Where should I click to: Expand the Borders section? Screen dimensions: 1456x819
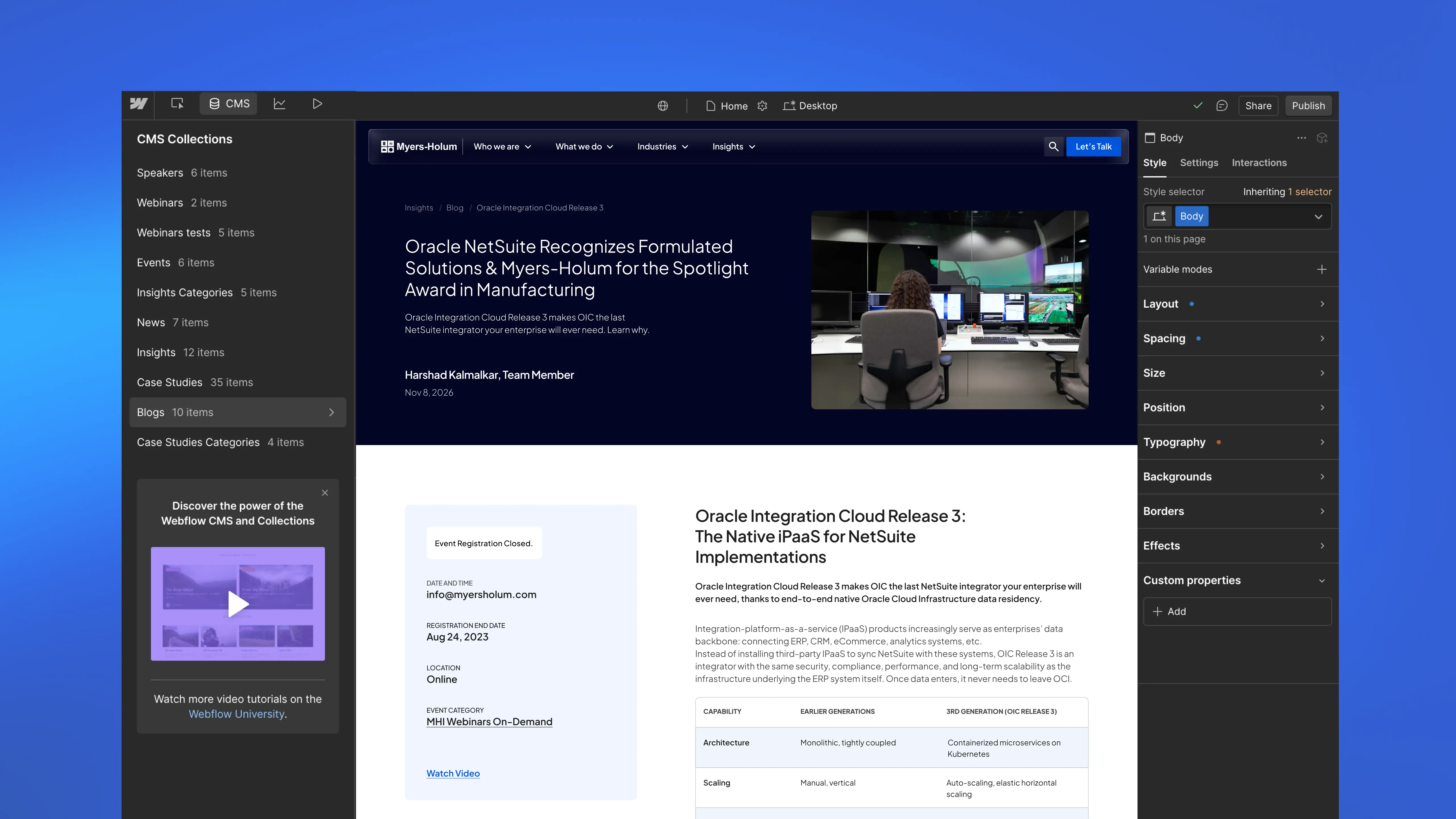pyautogui.click(x=1238, y=511)
